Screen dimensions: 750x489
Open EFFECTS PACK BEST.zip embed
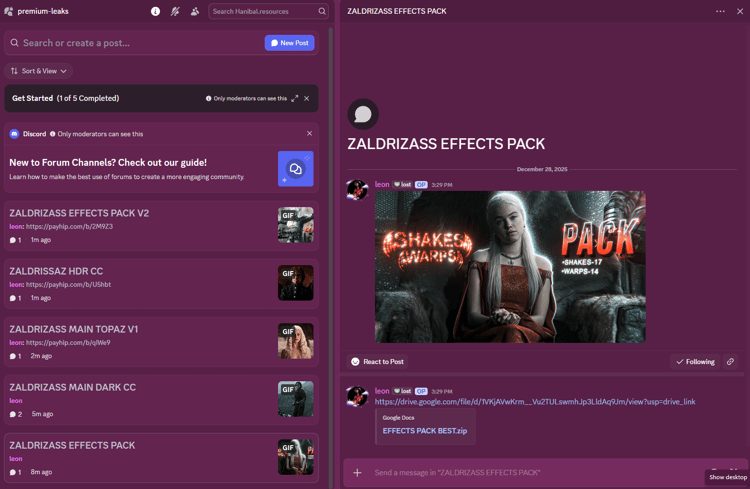pyautogui.click(x=425, y=431)
